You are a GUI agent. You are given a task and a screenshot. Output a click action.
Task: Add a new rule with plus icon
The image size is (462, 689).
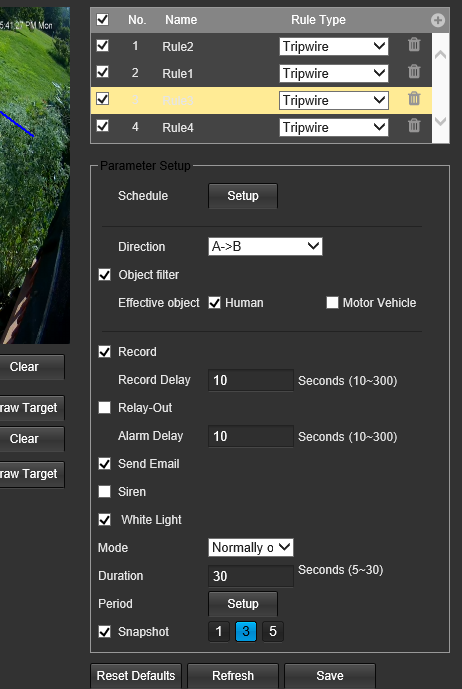point(437,20)
